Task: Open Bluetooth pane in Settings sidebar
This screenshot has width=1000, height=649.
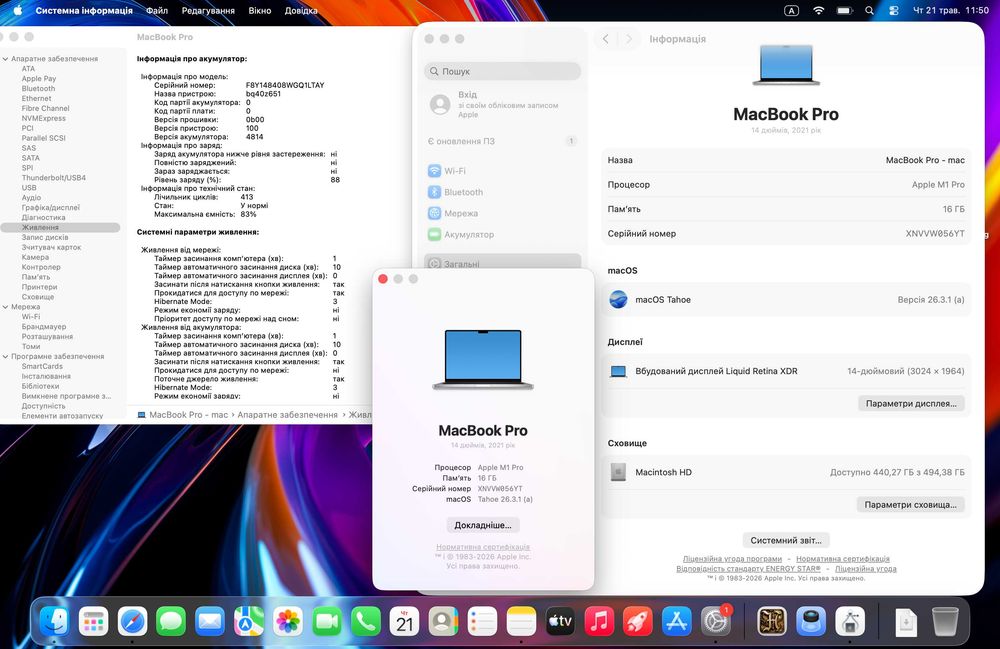Action: (503, 192)
